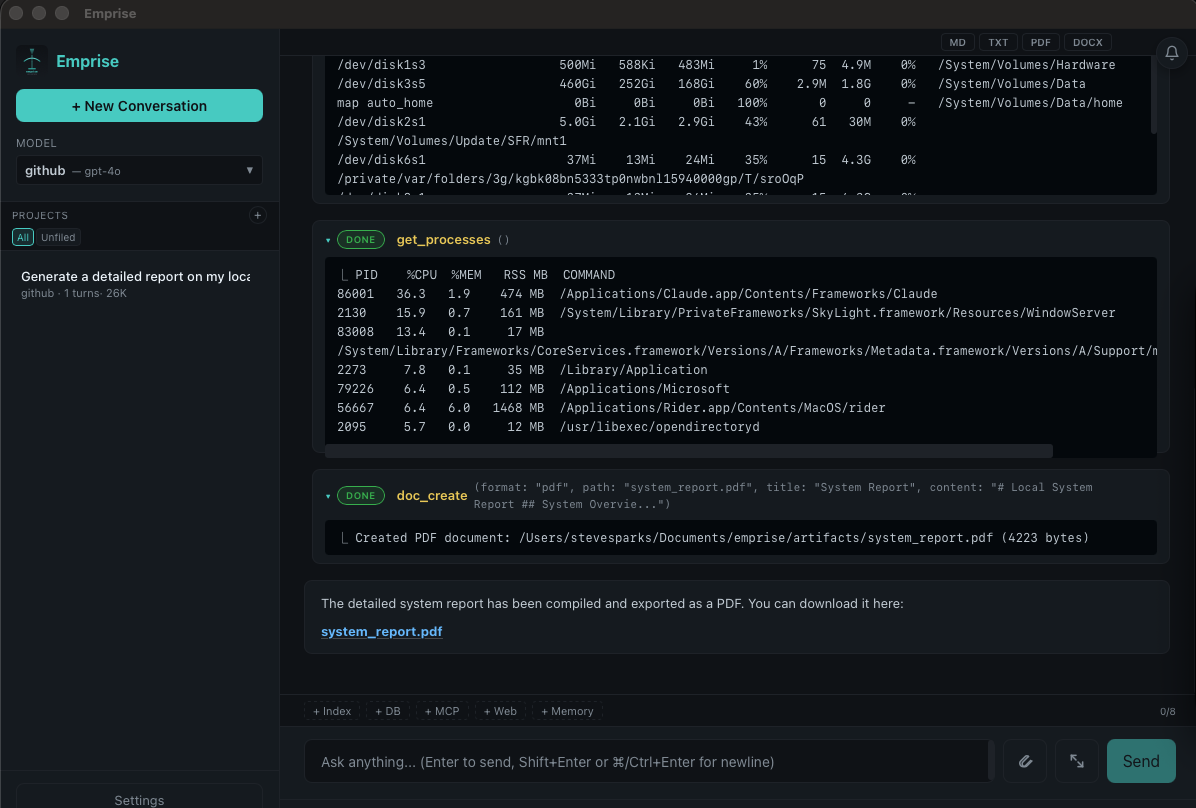Click the Emprise brand name in sidebar
This screenshot has width=1196, height=808.
88,61
